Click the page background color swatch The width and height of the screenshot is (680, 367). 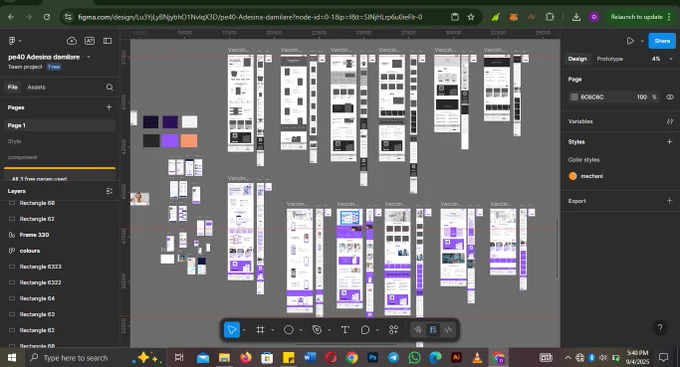pos(574,97)
